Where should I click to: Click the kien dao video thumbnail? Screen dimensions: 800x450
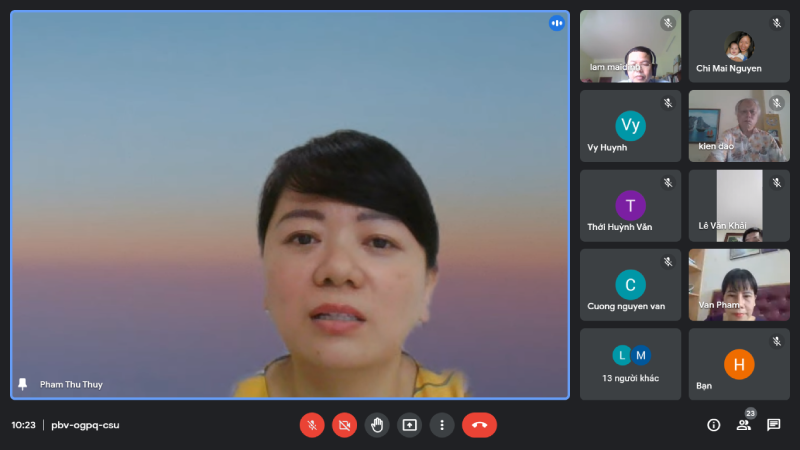pyautogui.click(x=738, y=126)
